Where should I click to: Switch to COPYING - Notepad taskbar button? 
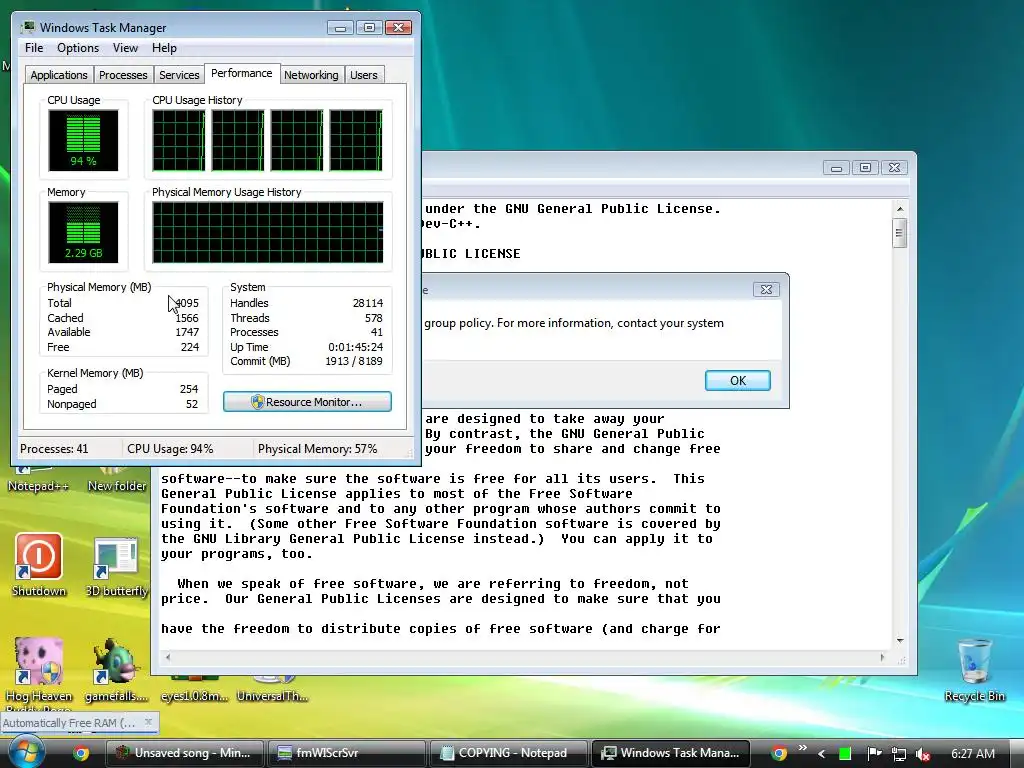coord(508,753)
